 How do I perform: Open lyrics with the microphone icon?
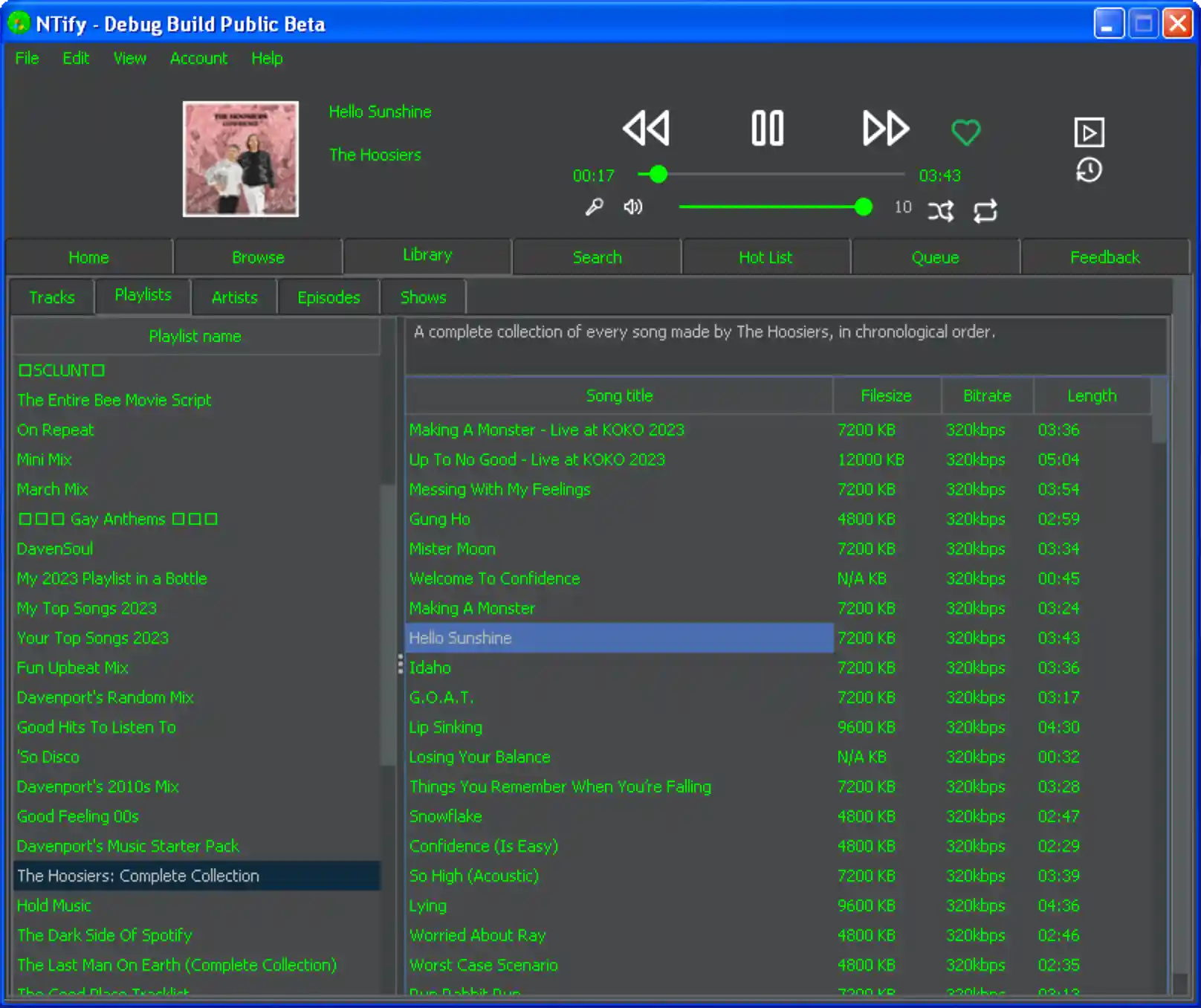pyautogui.click(x=593, y=207)
